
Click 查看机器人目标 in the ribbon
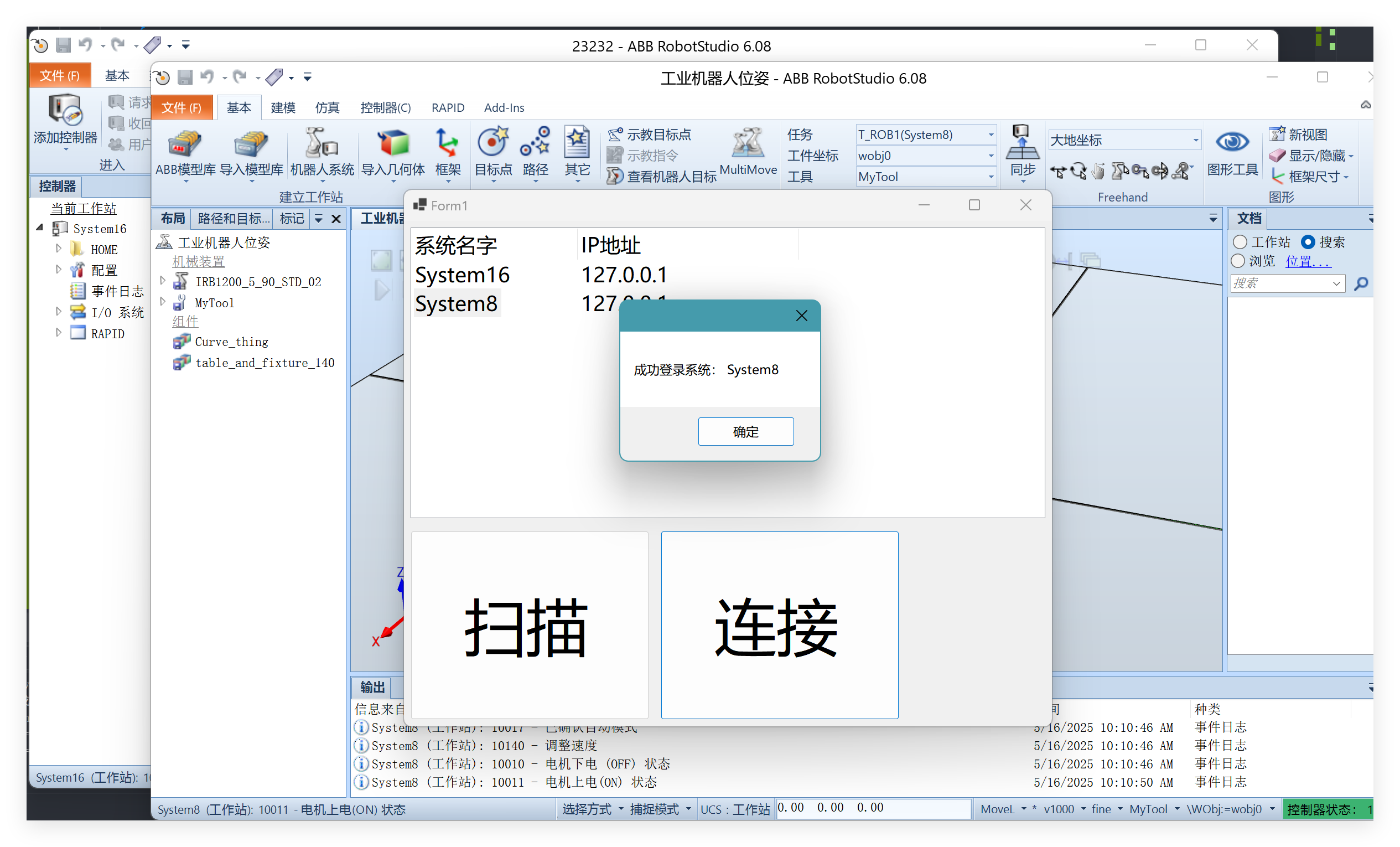point(661,177)
